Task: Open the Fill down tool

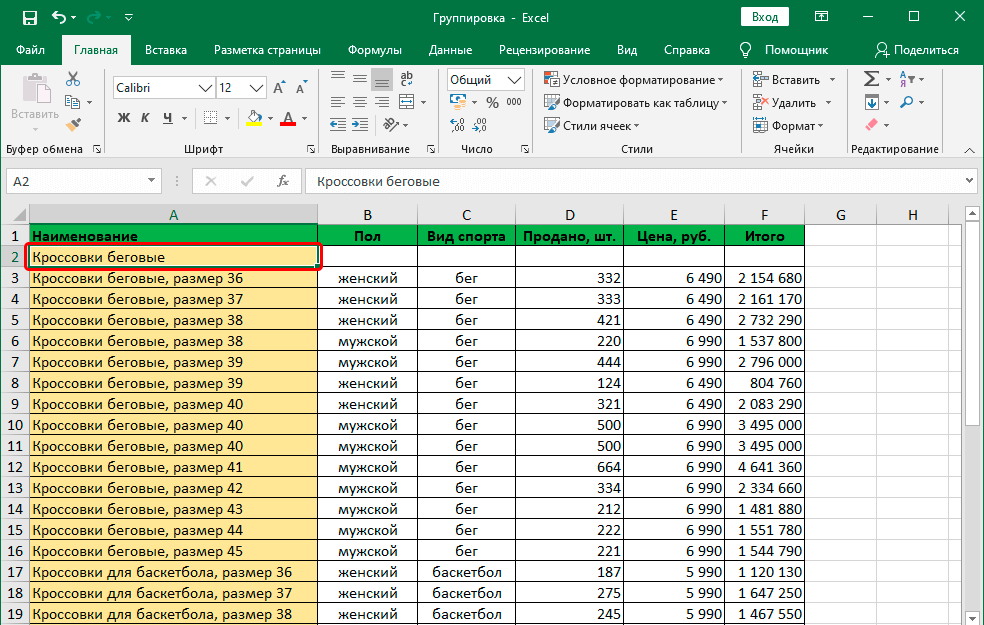Action: pyautogui.click(x=872, y=102)
